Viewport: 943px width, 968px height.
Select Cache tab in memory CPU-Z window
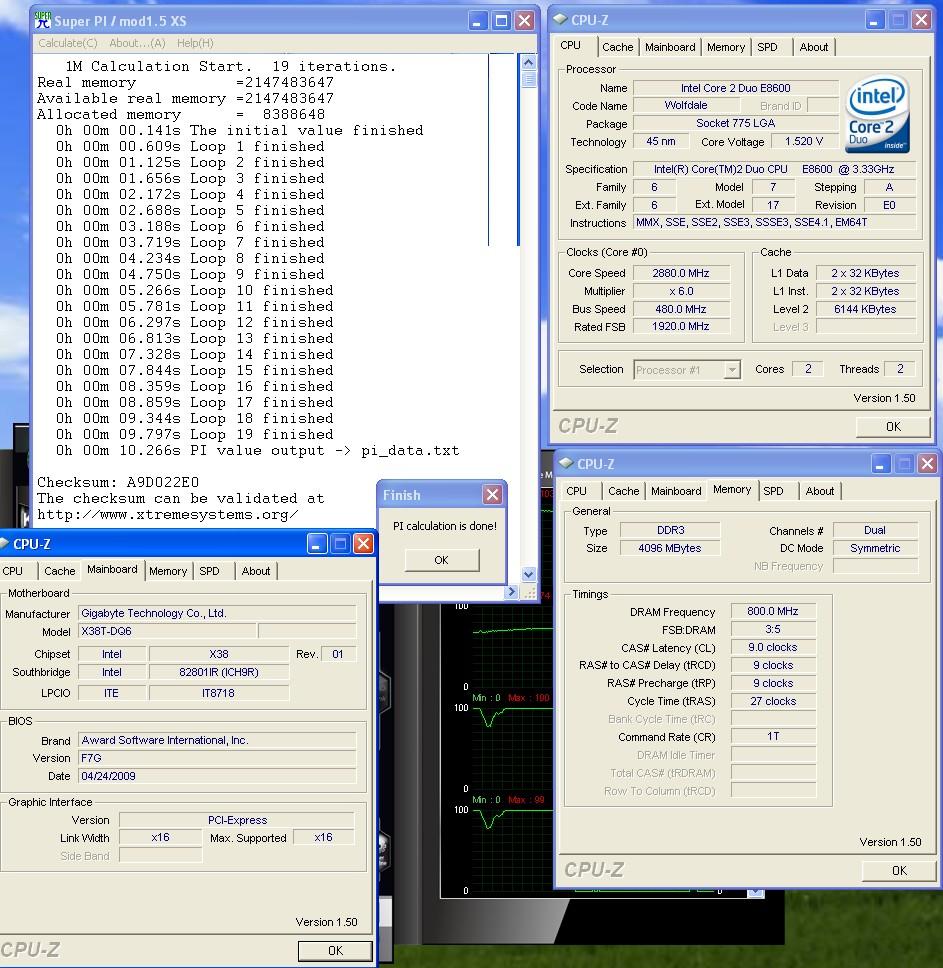[624, 491]
